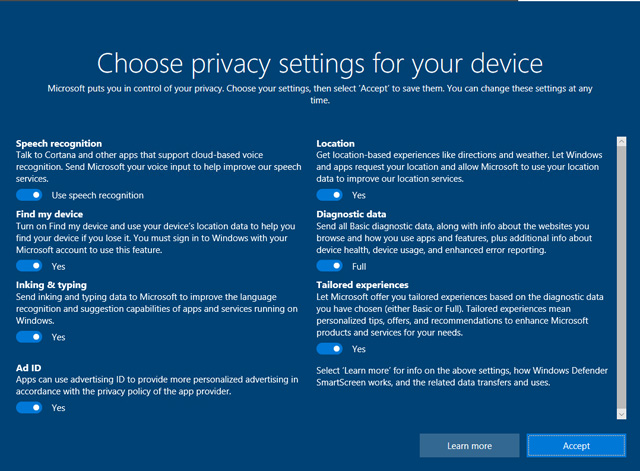Click the 'Send inking and typing data' description
The height and width of the screenshot is (471, 640).
(x=157, y=309)
